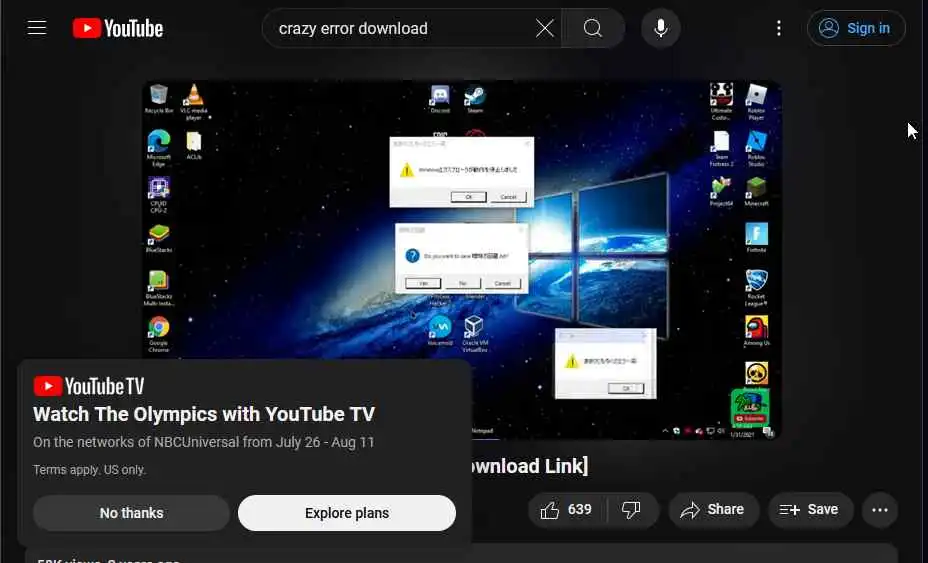
Task: Click the Roblox Studio icon in the video
Action: click(x=756, y=148)
